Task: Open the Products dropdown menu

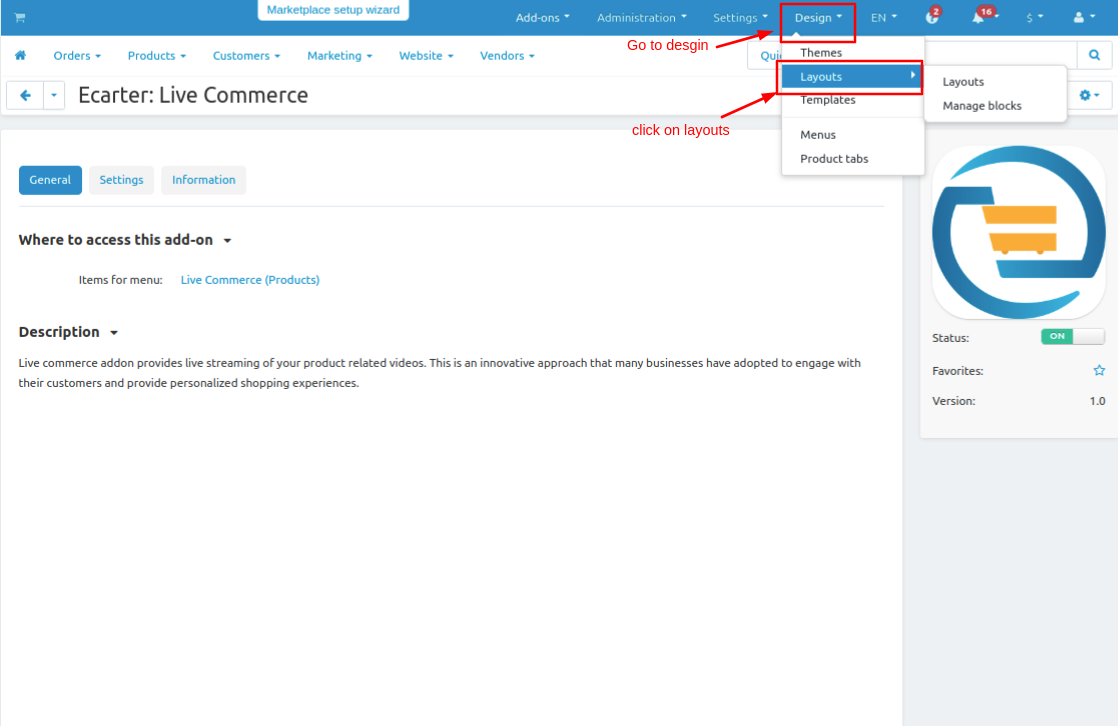Action: click(x=157, y=56)
